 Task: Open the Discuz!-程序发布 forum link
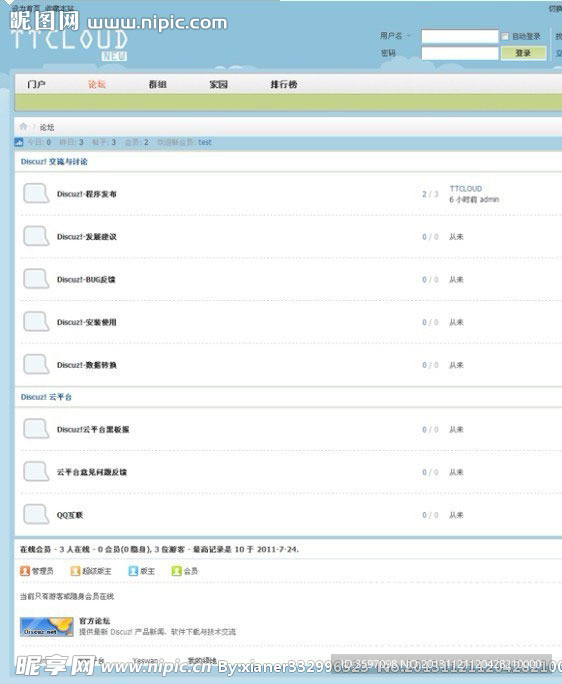pos(87,194)
